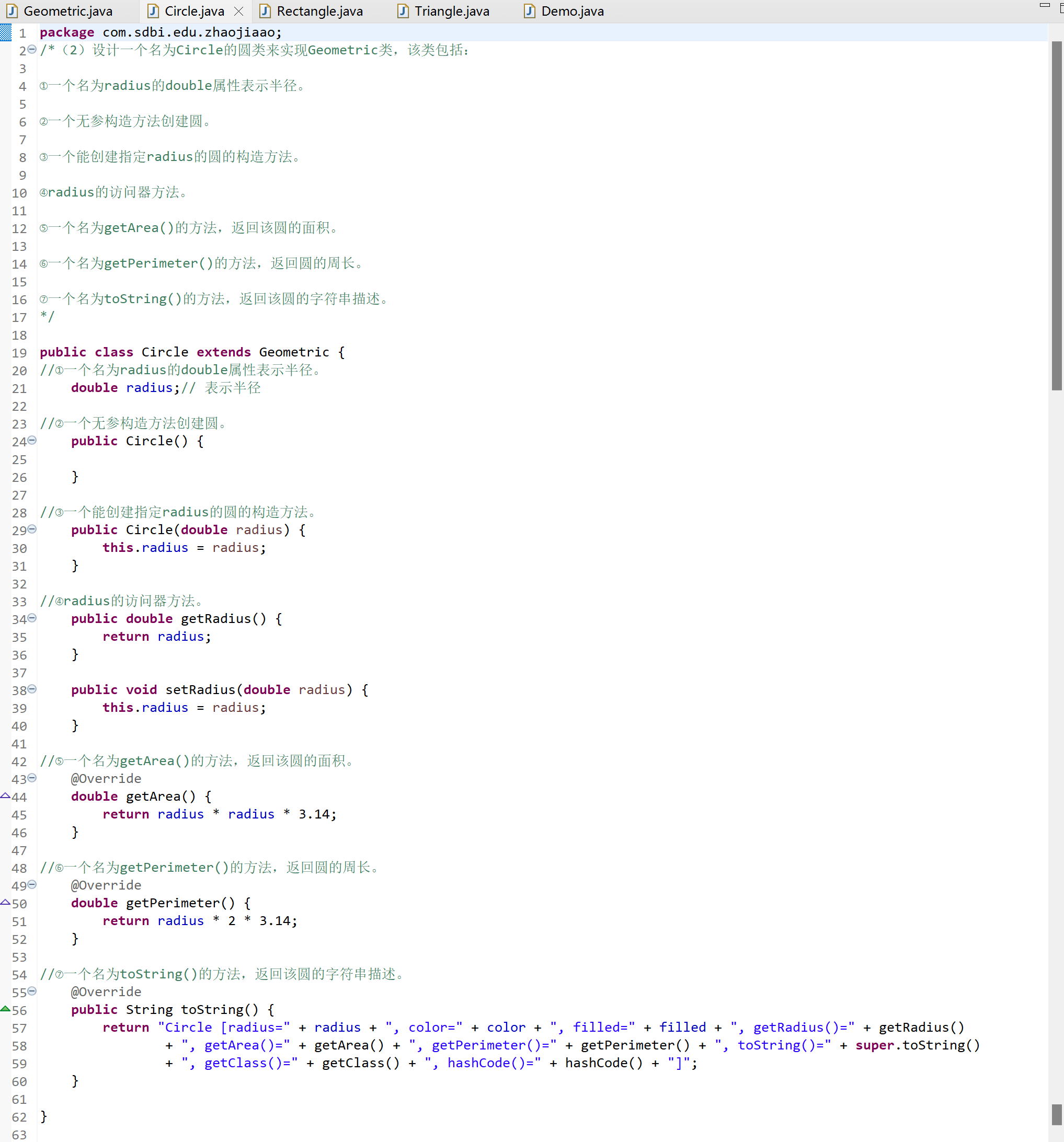Click the Java file icon on Geometric.java tab
The height and width of the screenshot is (1142, 1064).
12,11
